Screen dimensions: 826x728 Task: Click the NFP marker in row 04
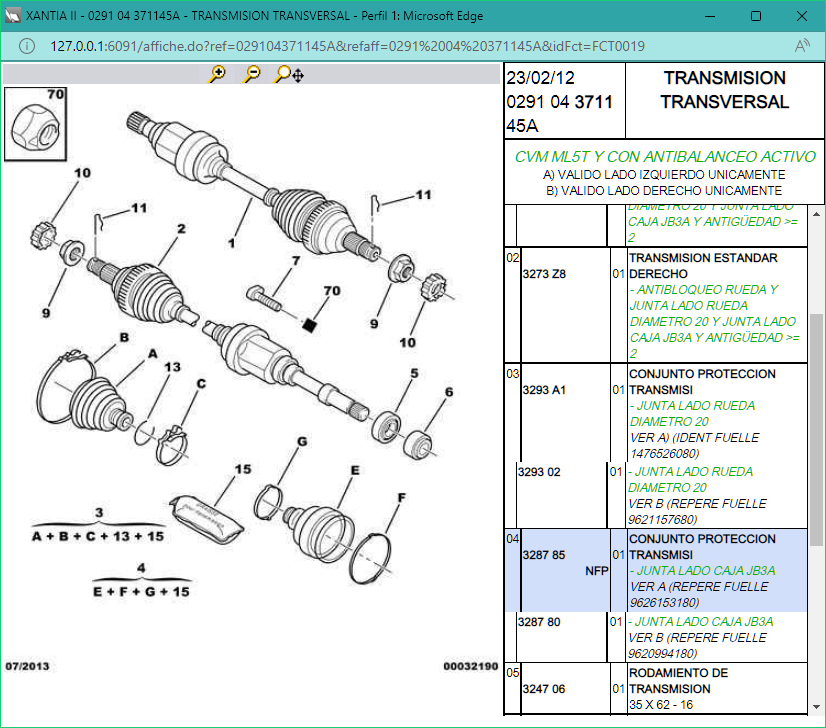pos(596,571)
